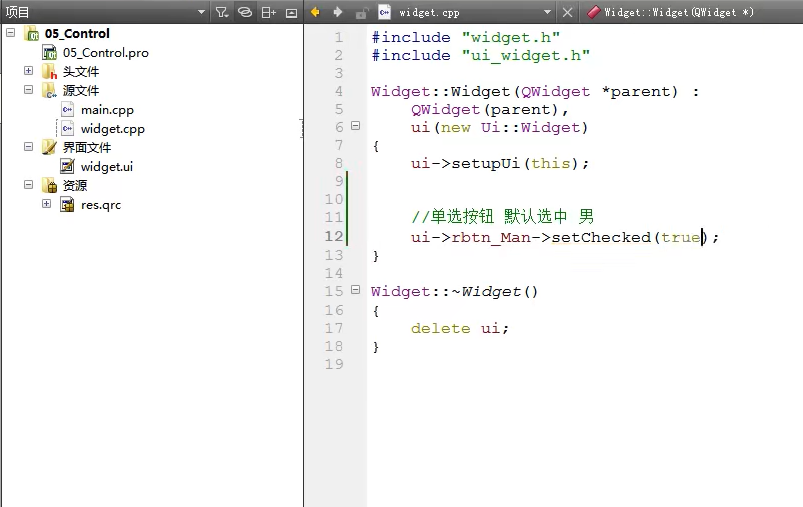
Task: Click the resources folder lock icon
Action: coord(50,185)
